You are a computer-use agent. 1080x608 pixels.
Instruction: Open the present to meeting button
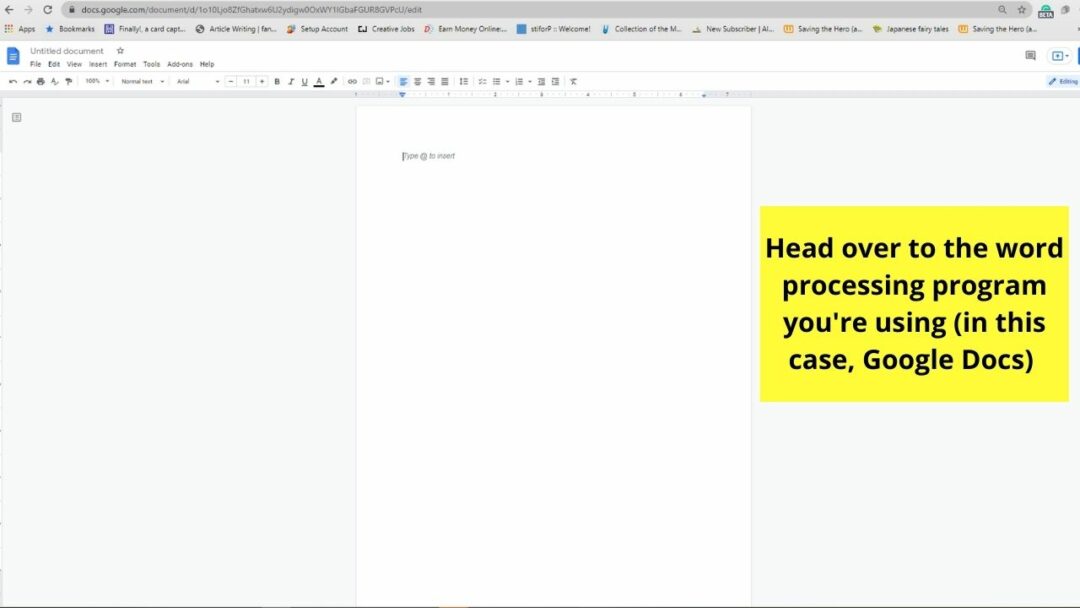click(1059, 56)
